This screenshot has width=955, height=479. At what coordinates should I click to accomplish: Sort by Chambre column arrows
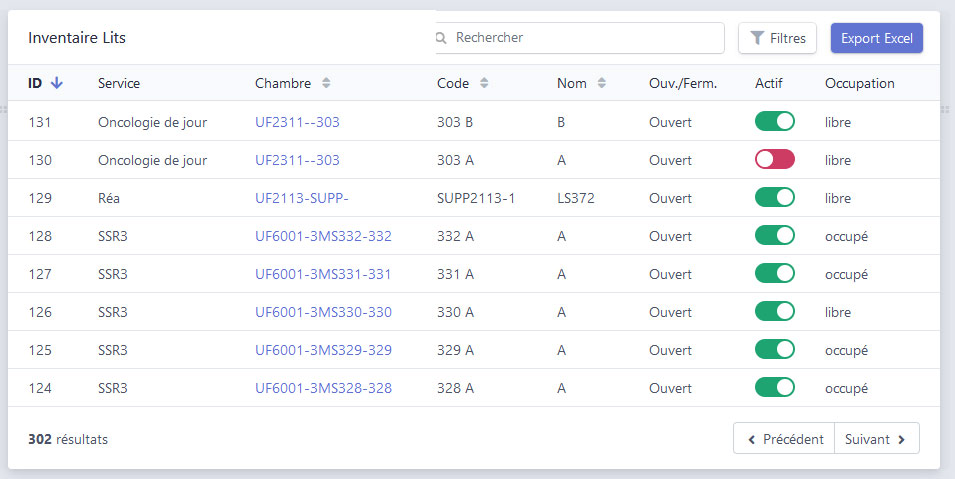click(x=326, y=83)
